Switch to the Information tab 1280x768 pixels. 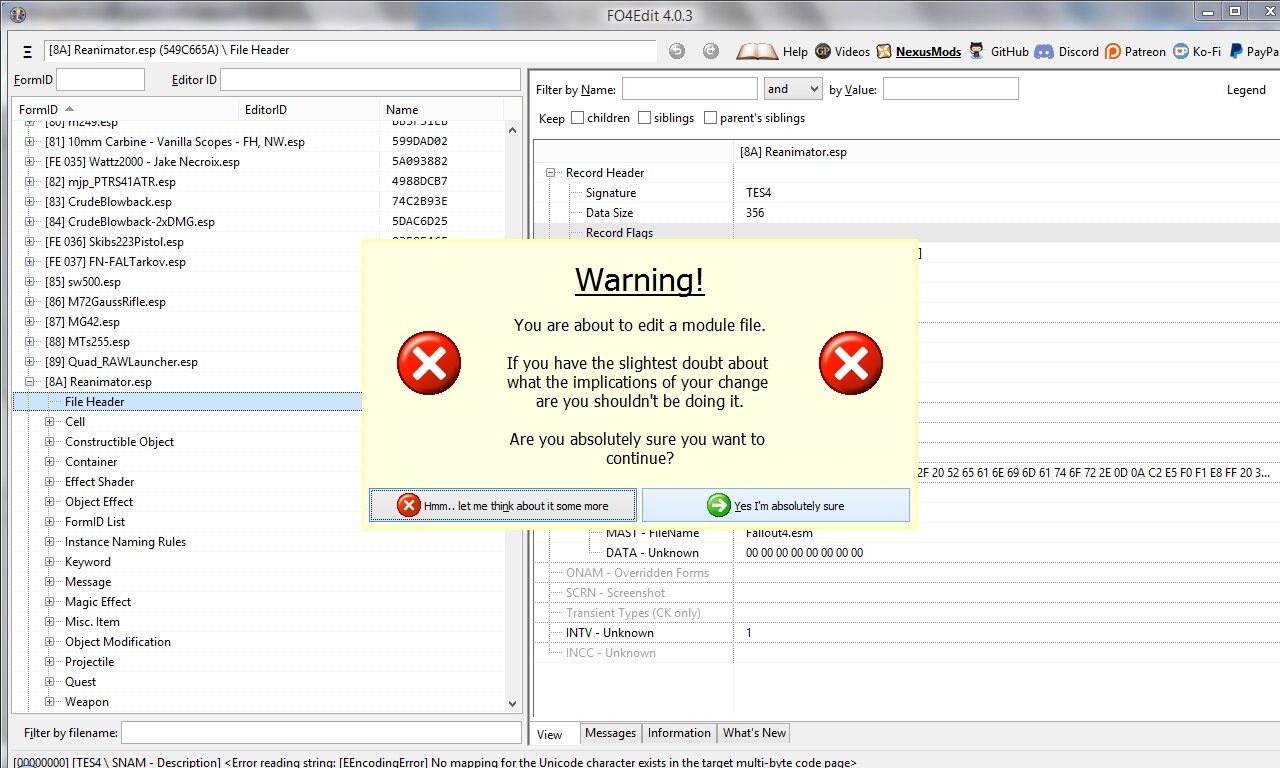click(679, 733)
